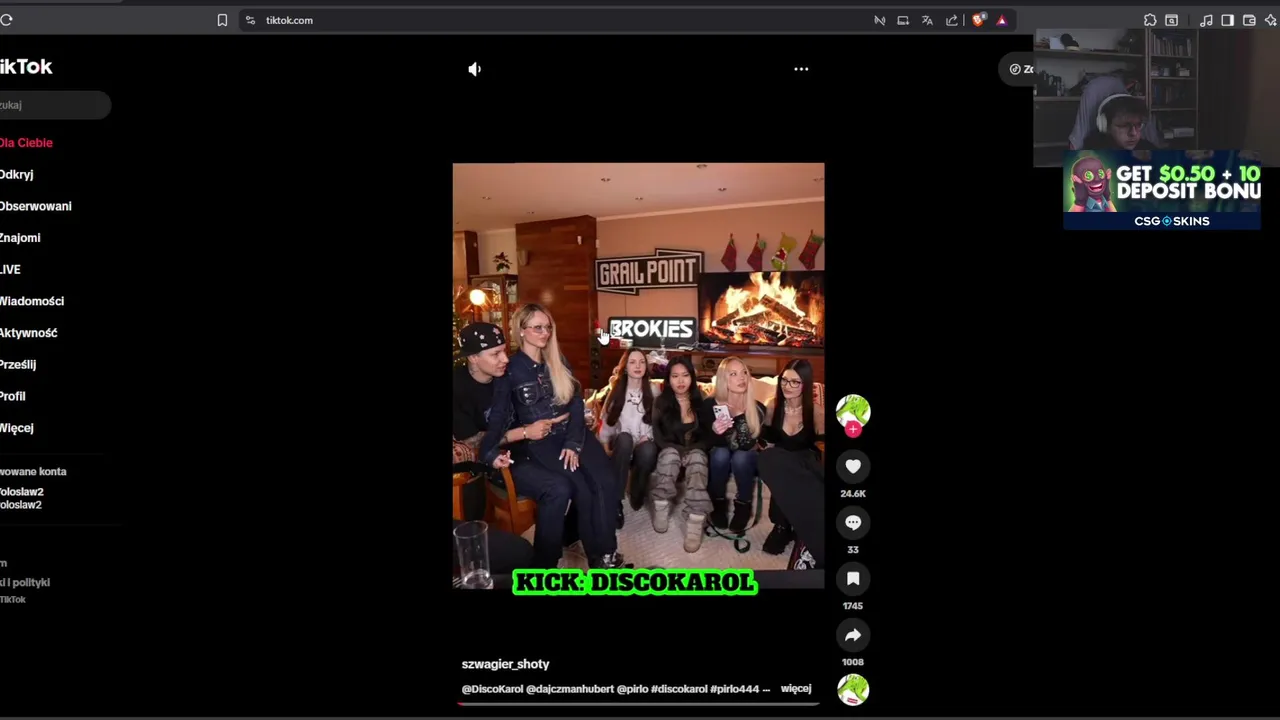Open the szwagier_shoty username
The height and width of the screenshot is (720, 1280).
point(505,664)
